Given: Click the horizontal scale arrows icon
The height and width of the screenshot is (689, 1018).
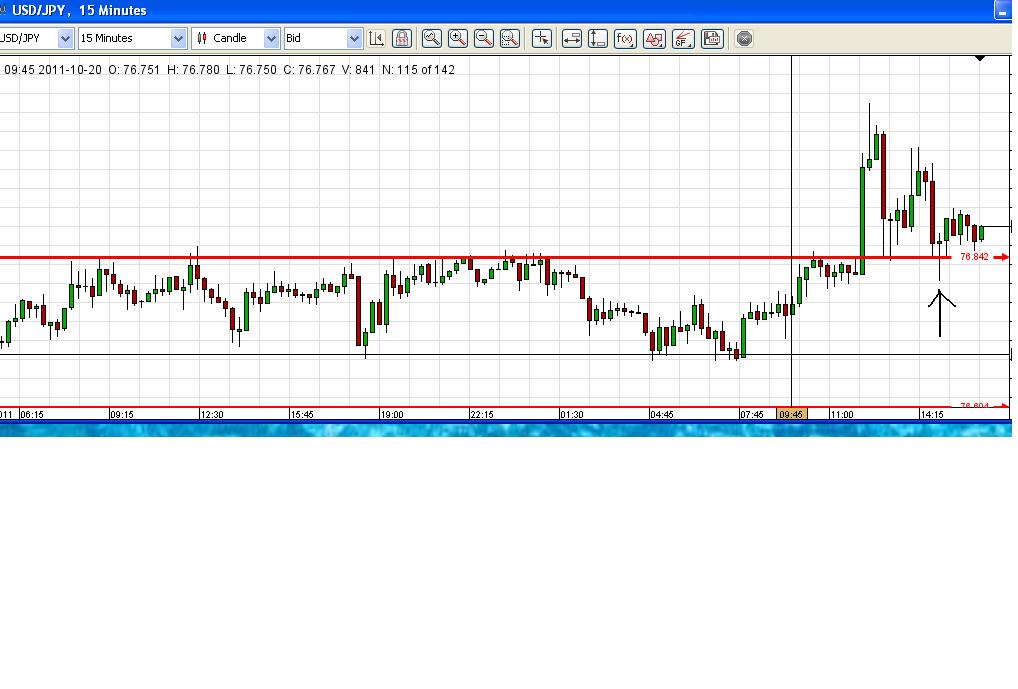Looking at the screenshot, I should point(571,38).
